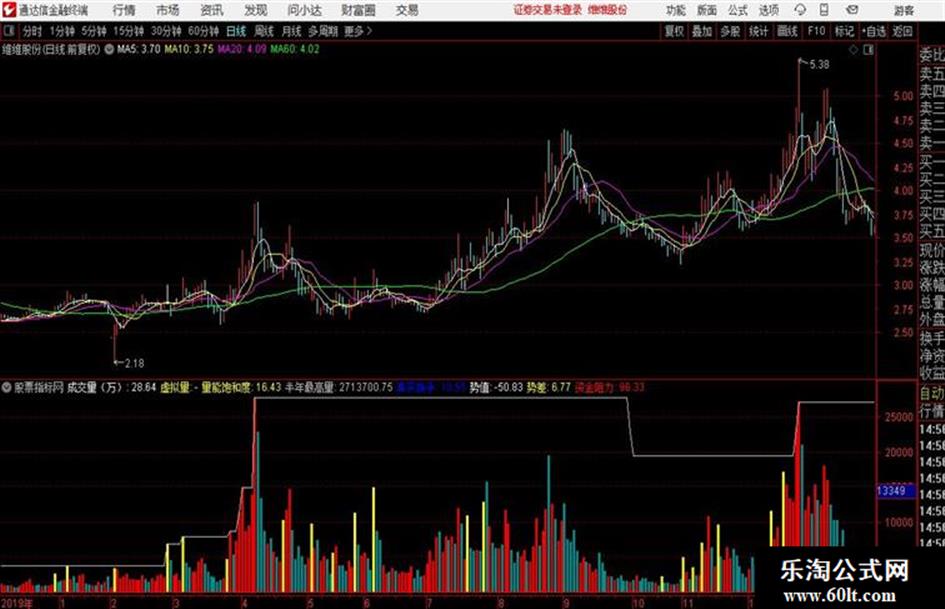Click the 统计 statistics button

[x=759, y=31]
